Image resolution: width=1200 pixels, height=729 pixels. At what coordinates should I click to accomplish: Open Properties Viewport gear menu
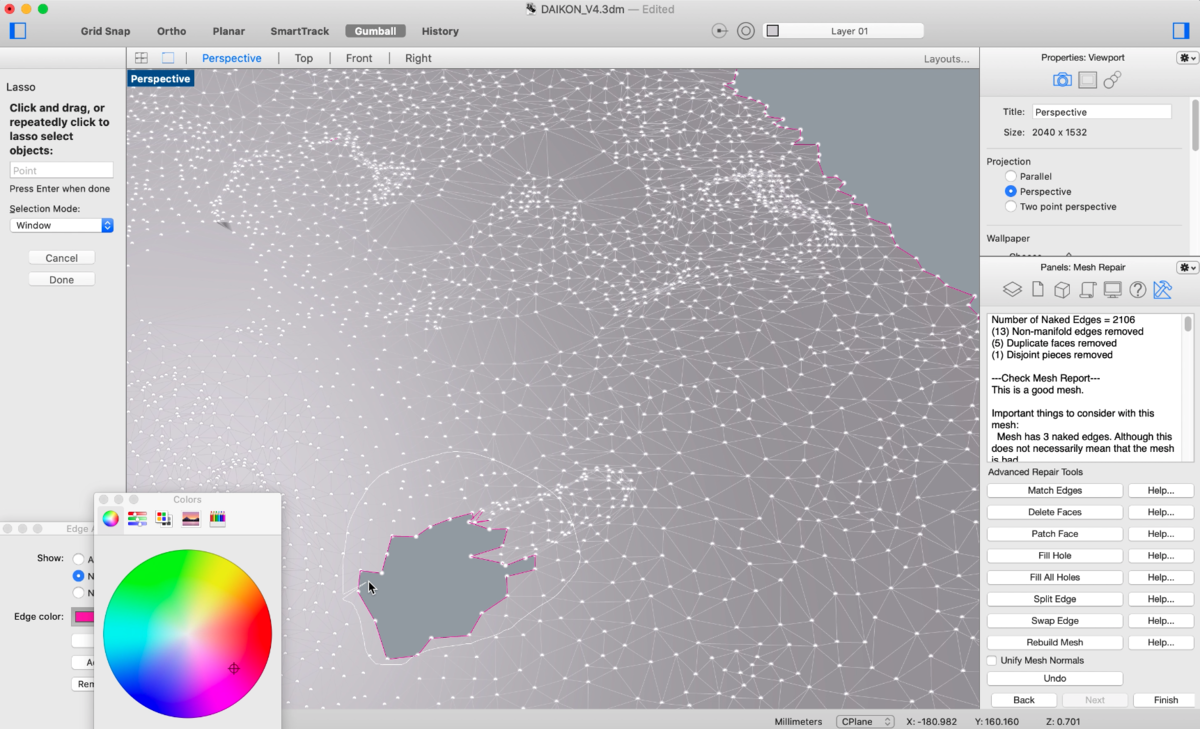[x=1187, y=58]
